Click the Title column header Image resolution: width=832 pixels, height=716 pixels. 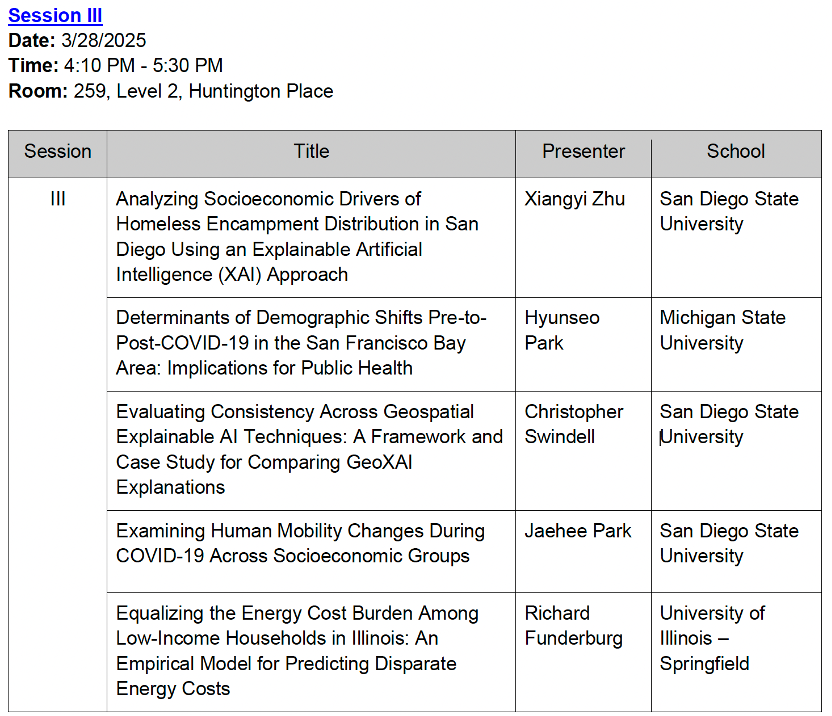[311, 151]
